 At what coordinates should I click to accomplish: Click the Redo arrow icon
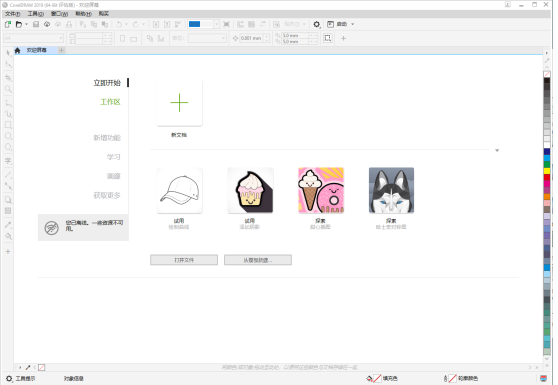(x=136, y=24)
